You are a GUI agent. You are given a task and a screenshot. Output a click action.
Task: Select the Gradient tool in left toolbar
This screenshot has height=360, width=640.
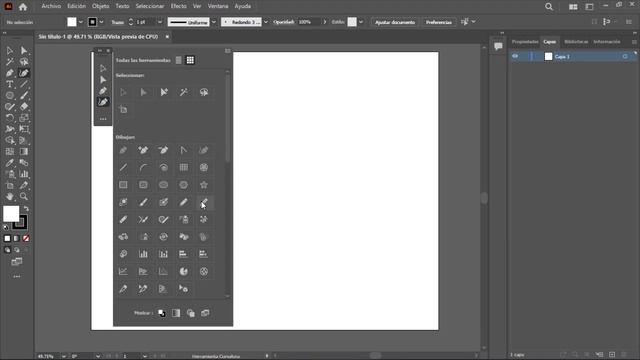(x=24, y=151)
